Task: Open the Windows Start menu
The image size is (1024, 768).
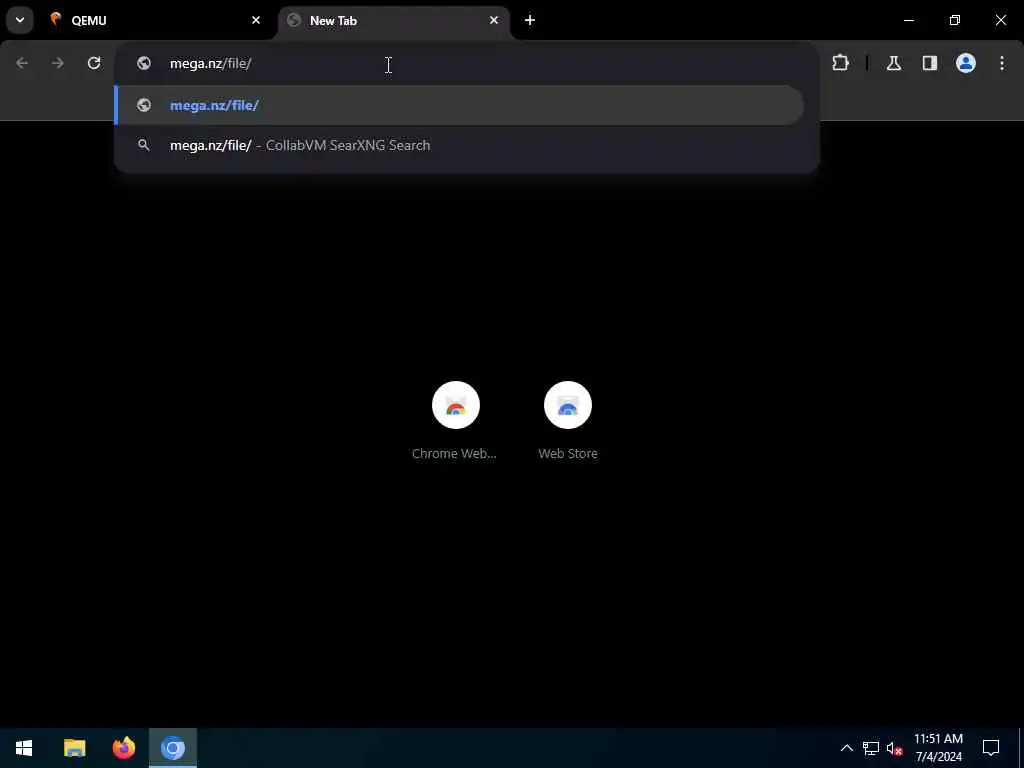Action: click(24, 748)
